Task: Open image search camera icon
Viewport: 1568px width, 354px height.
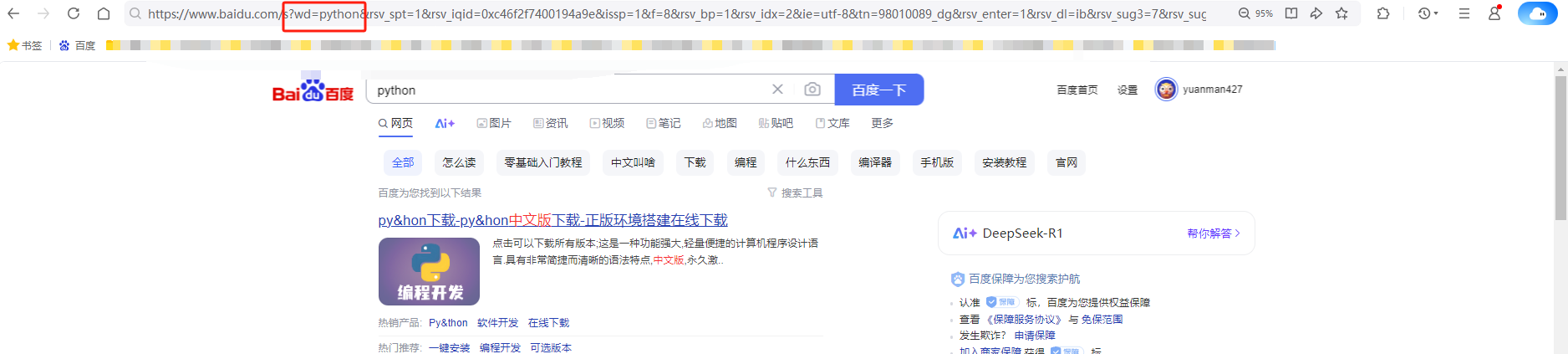Action: pyautogui.click(x=812, y=90)
